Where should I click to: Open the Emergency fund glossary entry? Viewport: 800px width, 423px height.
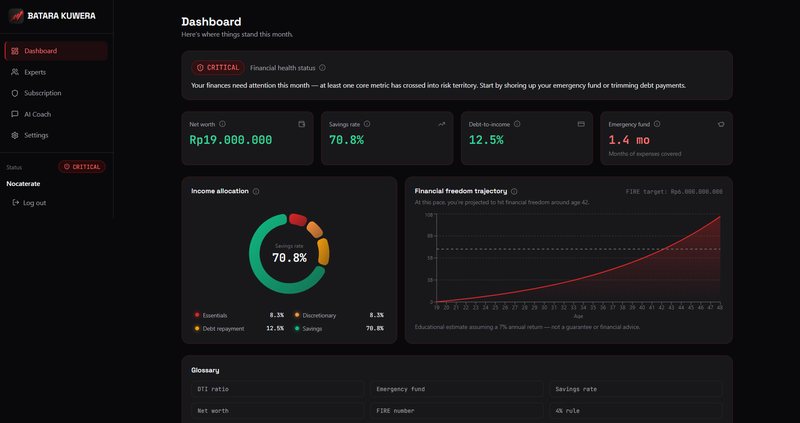pos(457,389)
